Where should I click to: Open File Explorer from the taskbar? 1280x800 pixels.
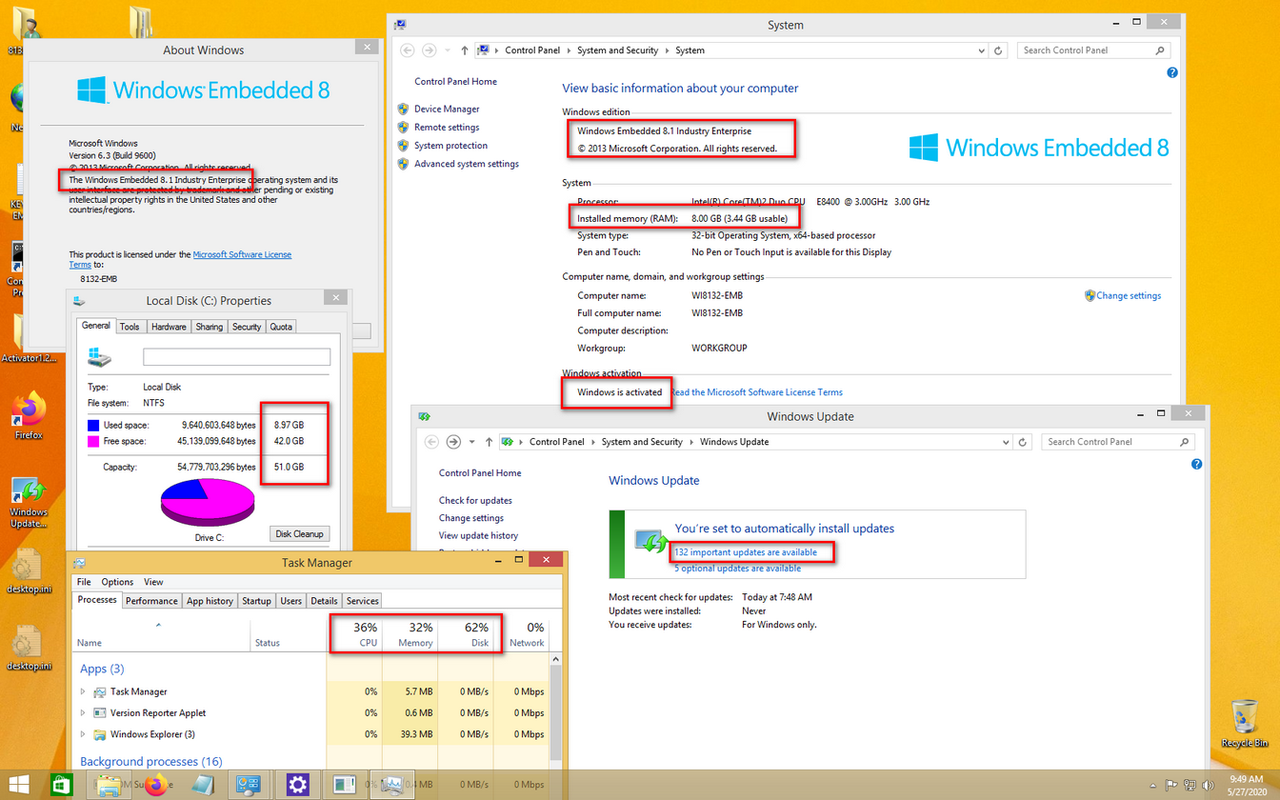click(108, 785)
